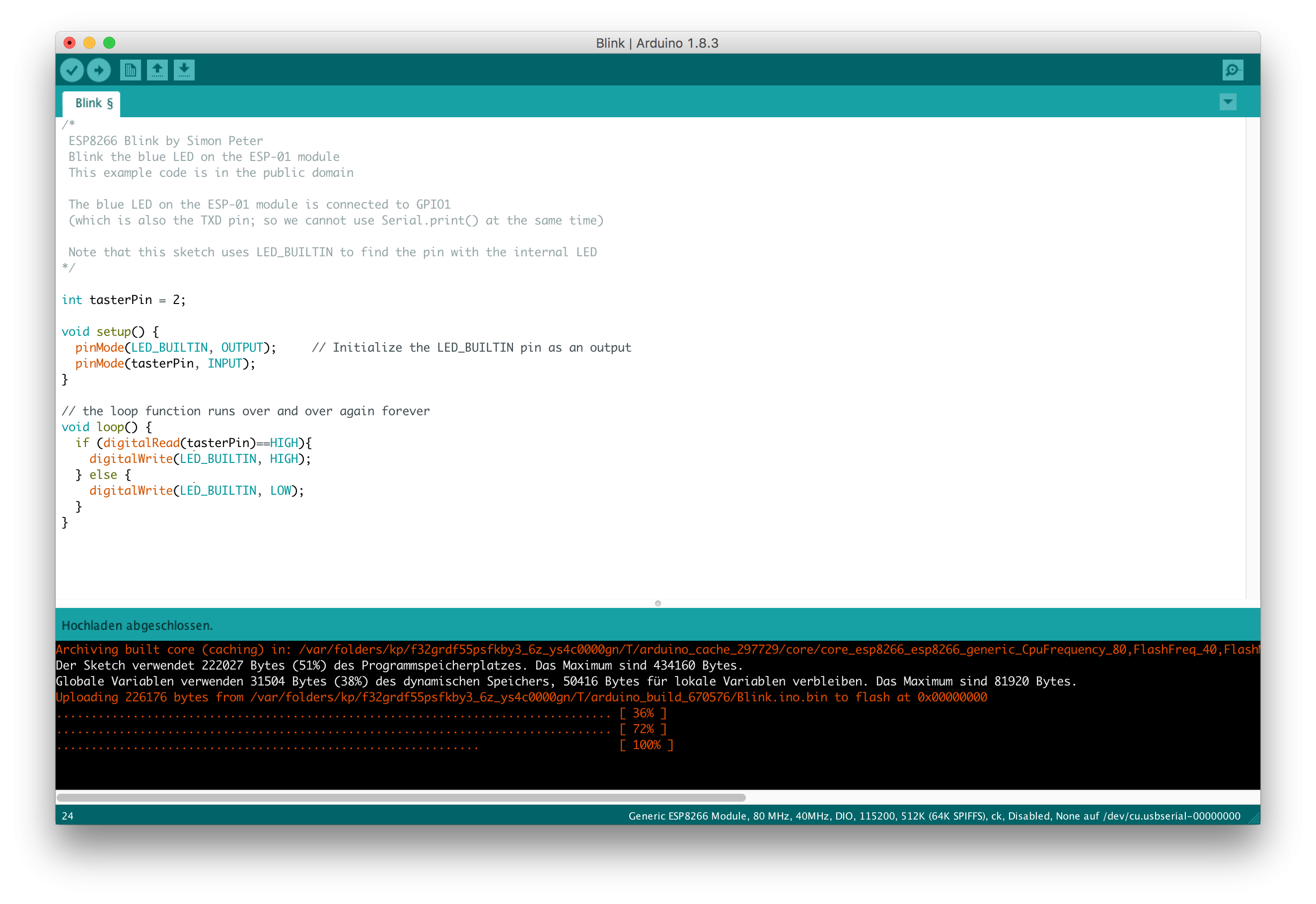Click the editor/console divider handle dot
The width and height of the screenshot is (1316, 904).
(x=658, y=603)
